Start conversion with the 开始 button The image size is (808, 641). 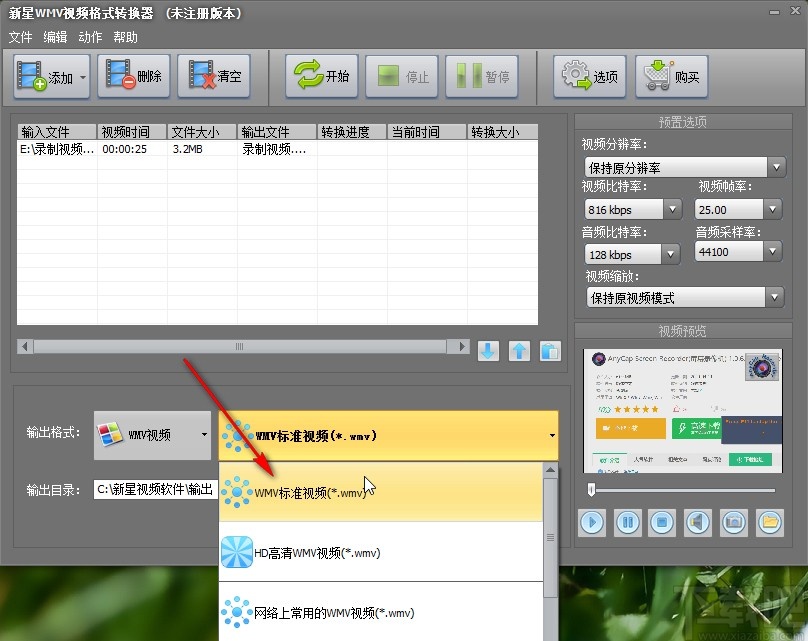click(322, 76)
